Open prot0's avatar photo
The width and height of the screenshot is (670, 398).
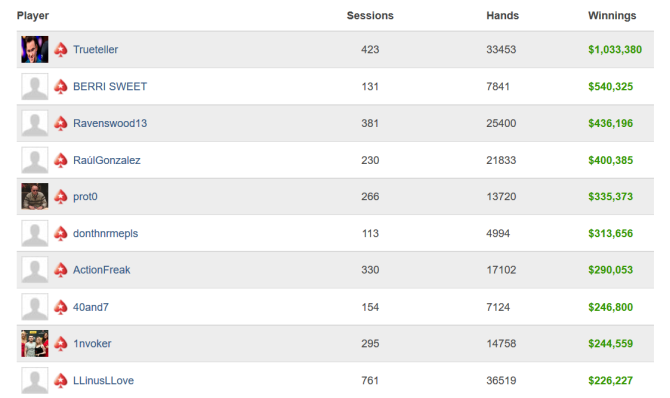coord(35,197)
